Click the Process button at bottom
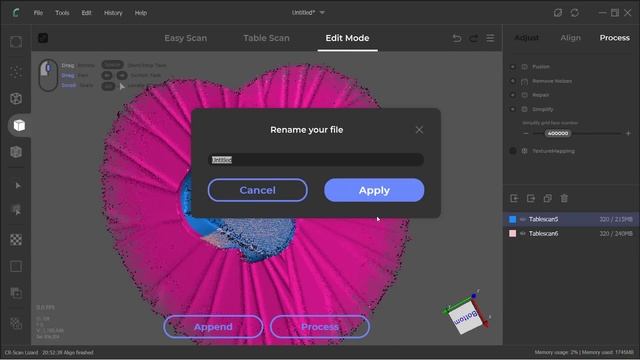Image resolution: width=640 pixels, height=360 pixels. pyautogui.click(x=320, y=327)
